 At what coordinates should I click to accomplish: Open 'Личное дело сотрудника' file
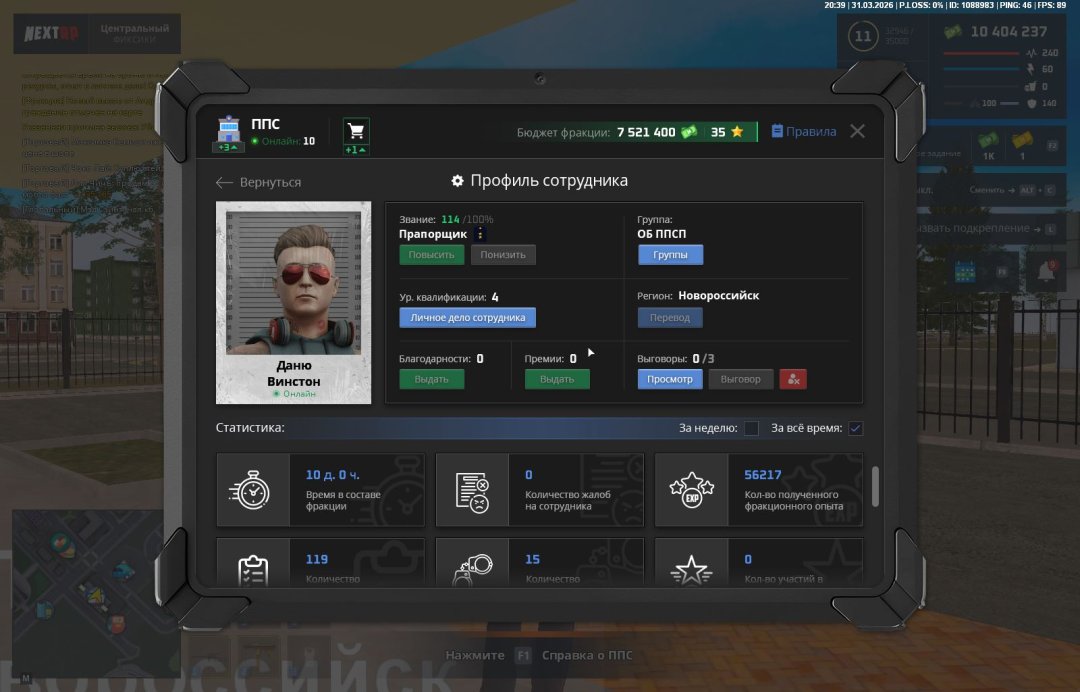tap(467, 318)
